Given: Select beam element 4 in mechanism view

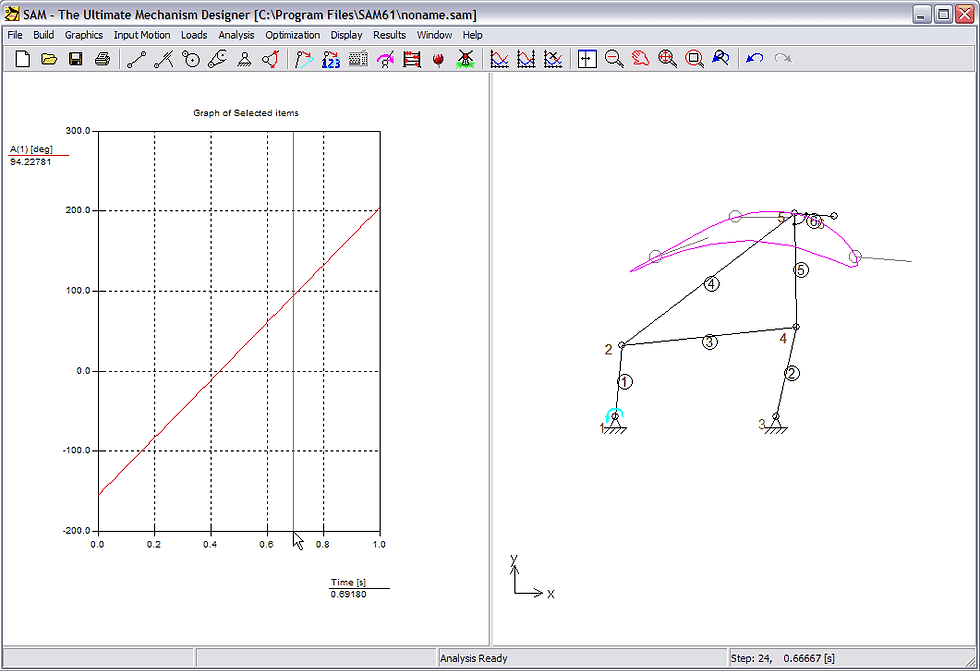Looking at the screenshot, I should pos(711,284).
